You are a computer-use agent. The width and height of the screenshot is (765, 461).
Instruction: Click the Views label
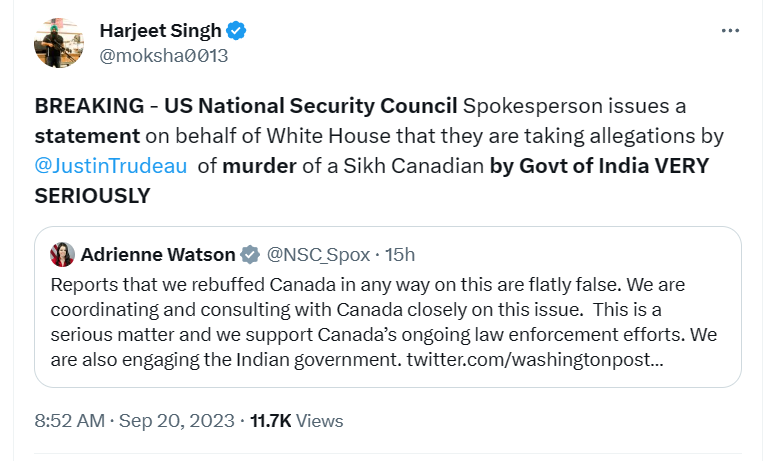(x=320, y=421)
